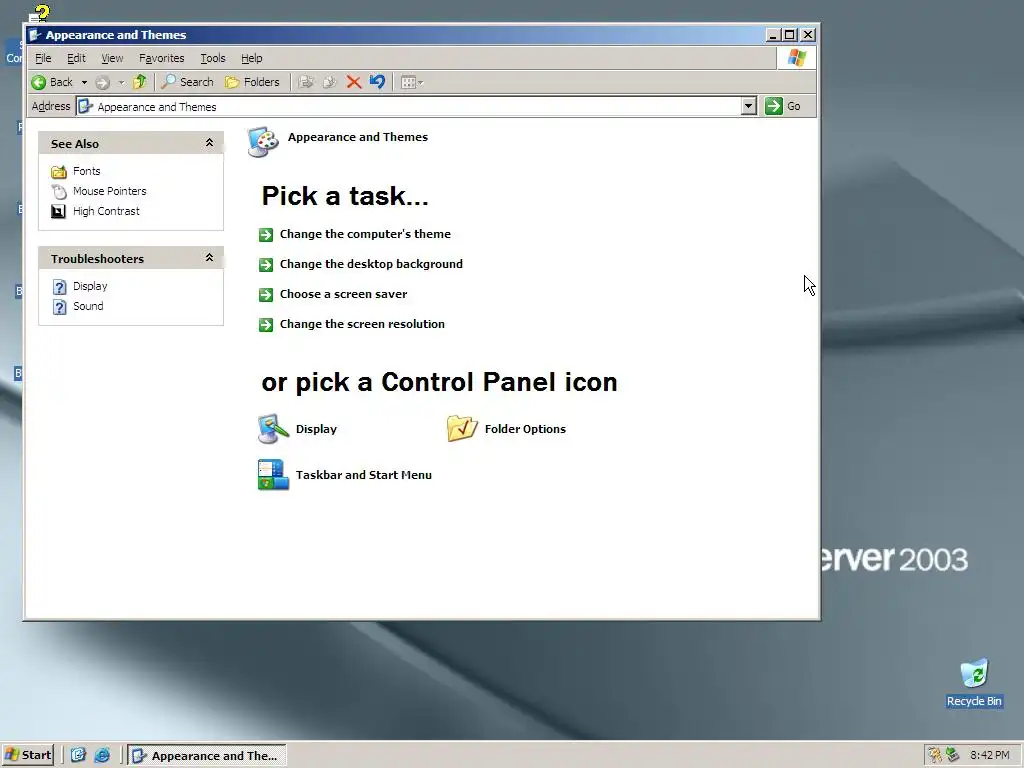Image resolution: width=1024 pixels, height=768 pixels.
Task: Click the Display control panel label
Action: coord(316,429)
